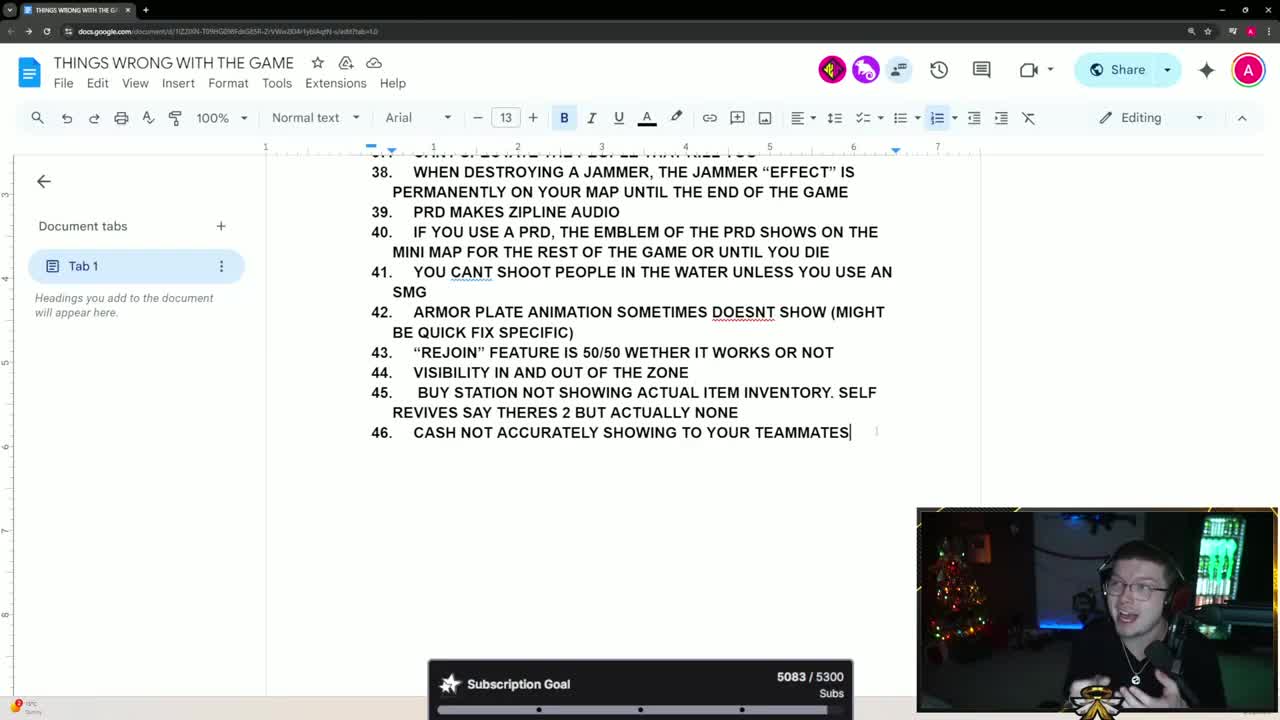This screenshot has height=720, width=1280.
Task: Toggle italic formatting
Action: (x=591, y=117)
